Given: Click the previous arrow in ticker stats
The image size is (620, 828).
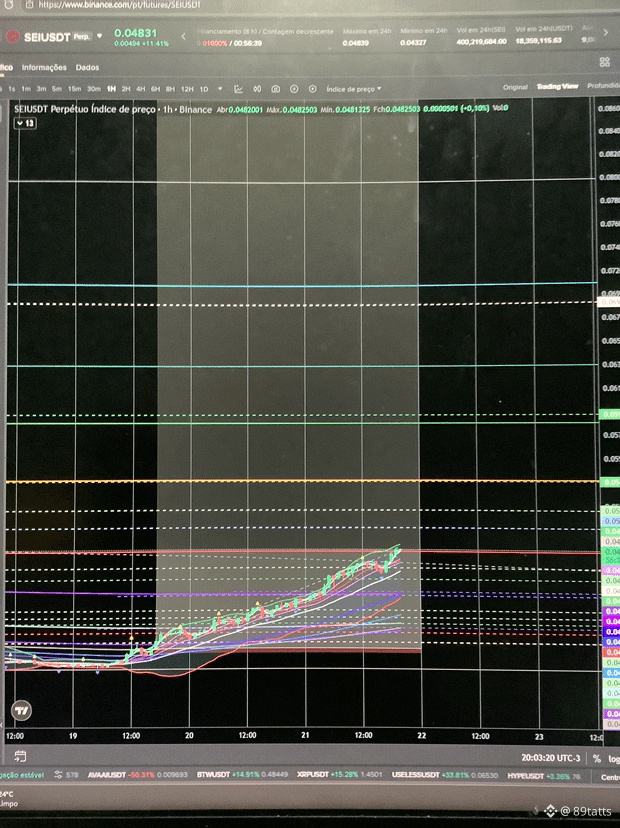Looking at the screenshot, I should pyautogui.click(x=183, y=36).
